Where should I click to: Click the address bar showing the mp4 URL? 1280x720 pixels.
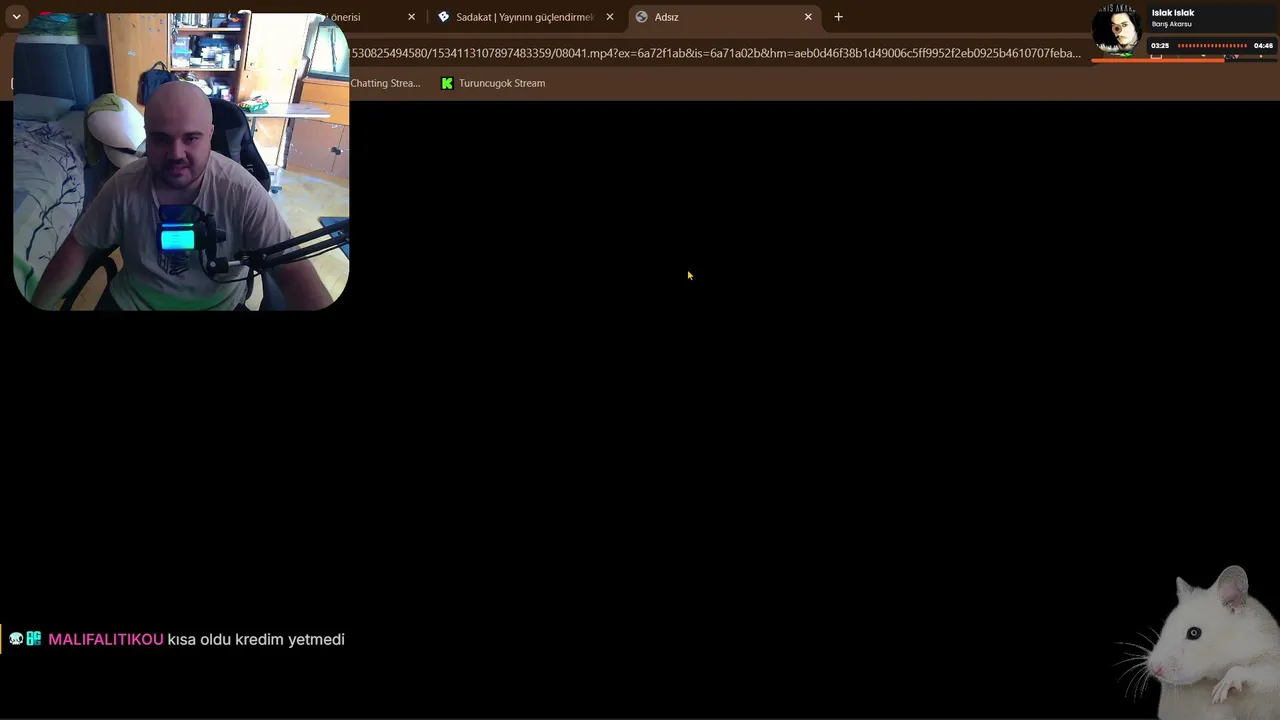[x=715, y=53]
